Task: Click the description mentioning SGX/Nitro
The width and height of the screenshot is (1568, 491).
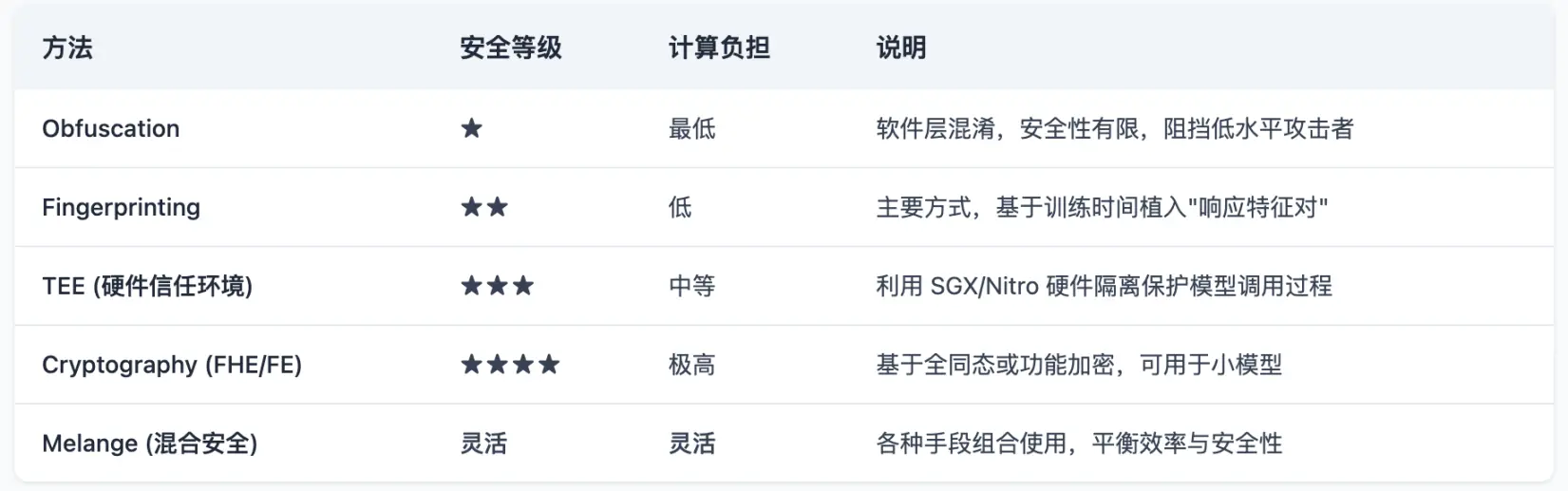Action: pos(1104,286)
